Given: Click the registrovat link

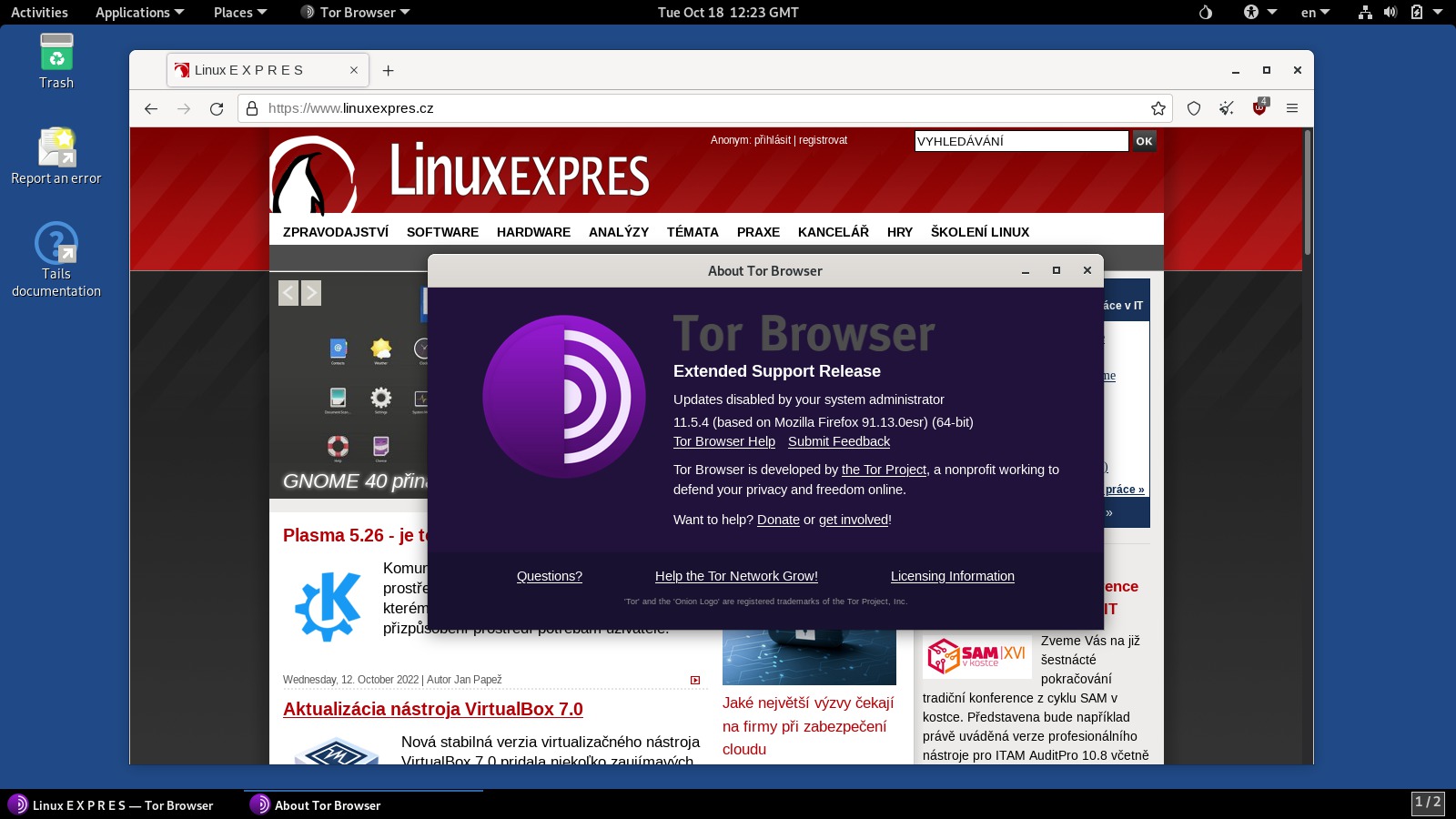Looking at the screenshot, I should pos(823,140).
